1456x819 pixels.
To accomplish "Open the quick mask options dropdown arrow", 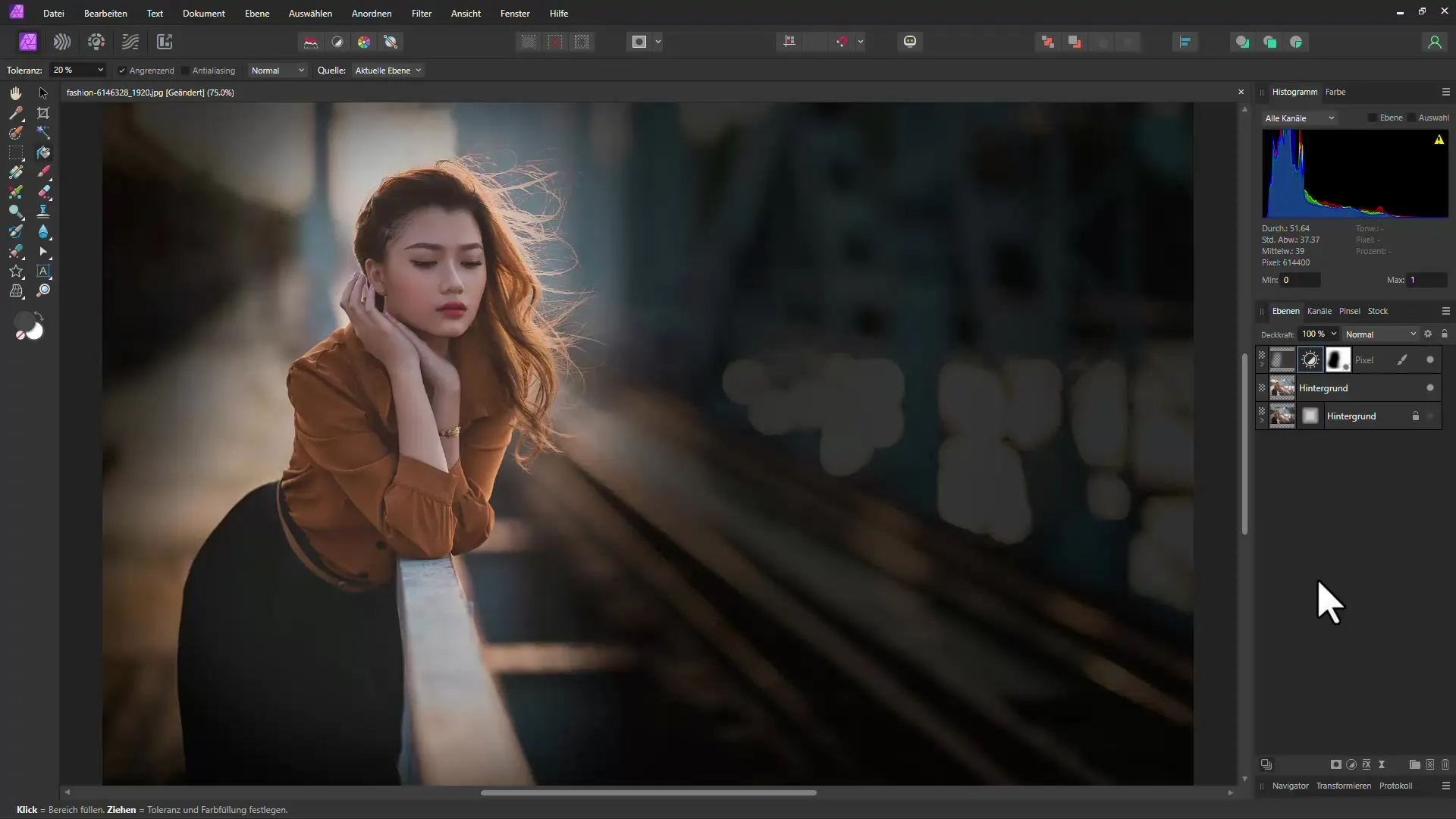I will click(658, 42).
